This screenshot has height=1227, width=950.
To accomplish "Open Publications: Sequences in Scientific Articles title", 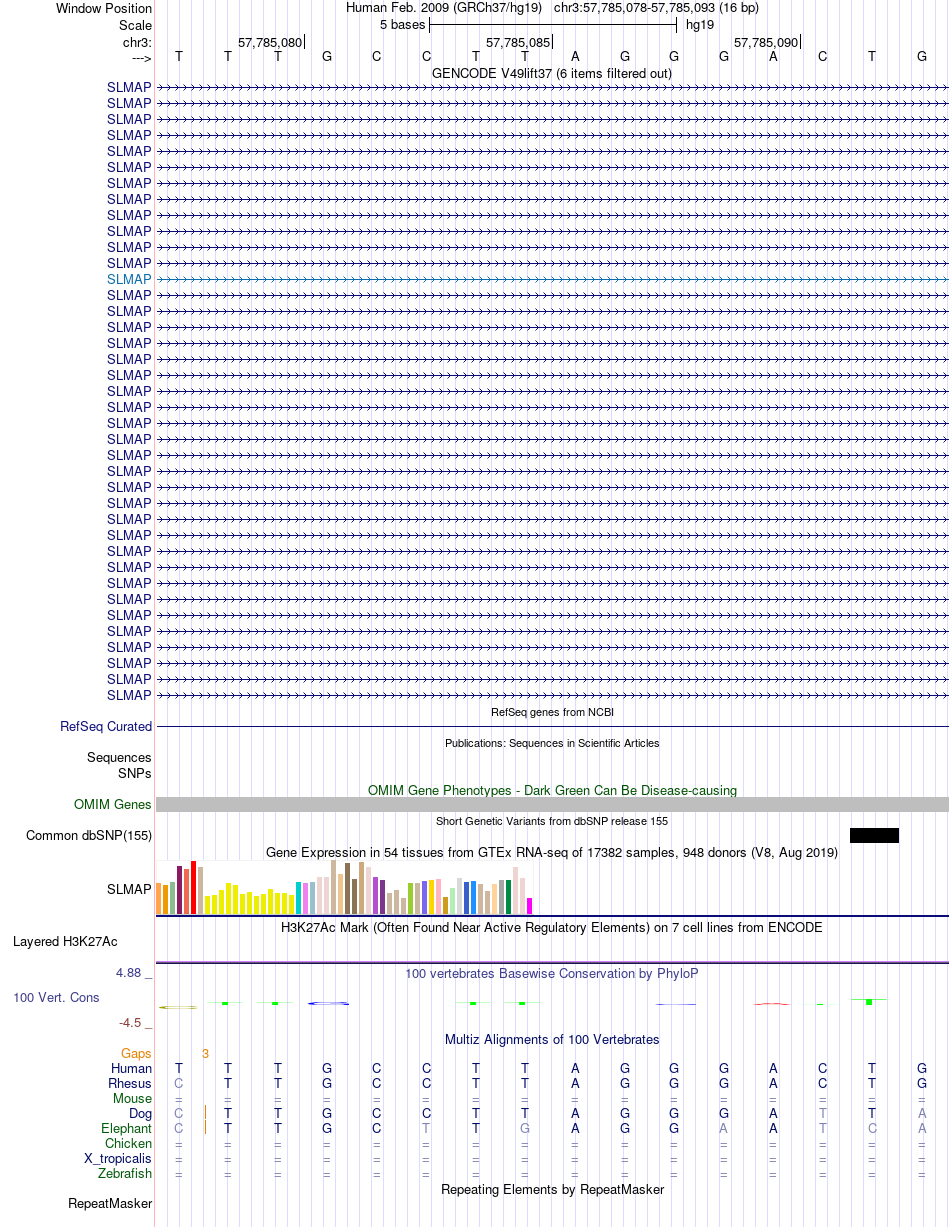I will coord(552,743).
